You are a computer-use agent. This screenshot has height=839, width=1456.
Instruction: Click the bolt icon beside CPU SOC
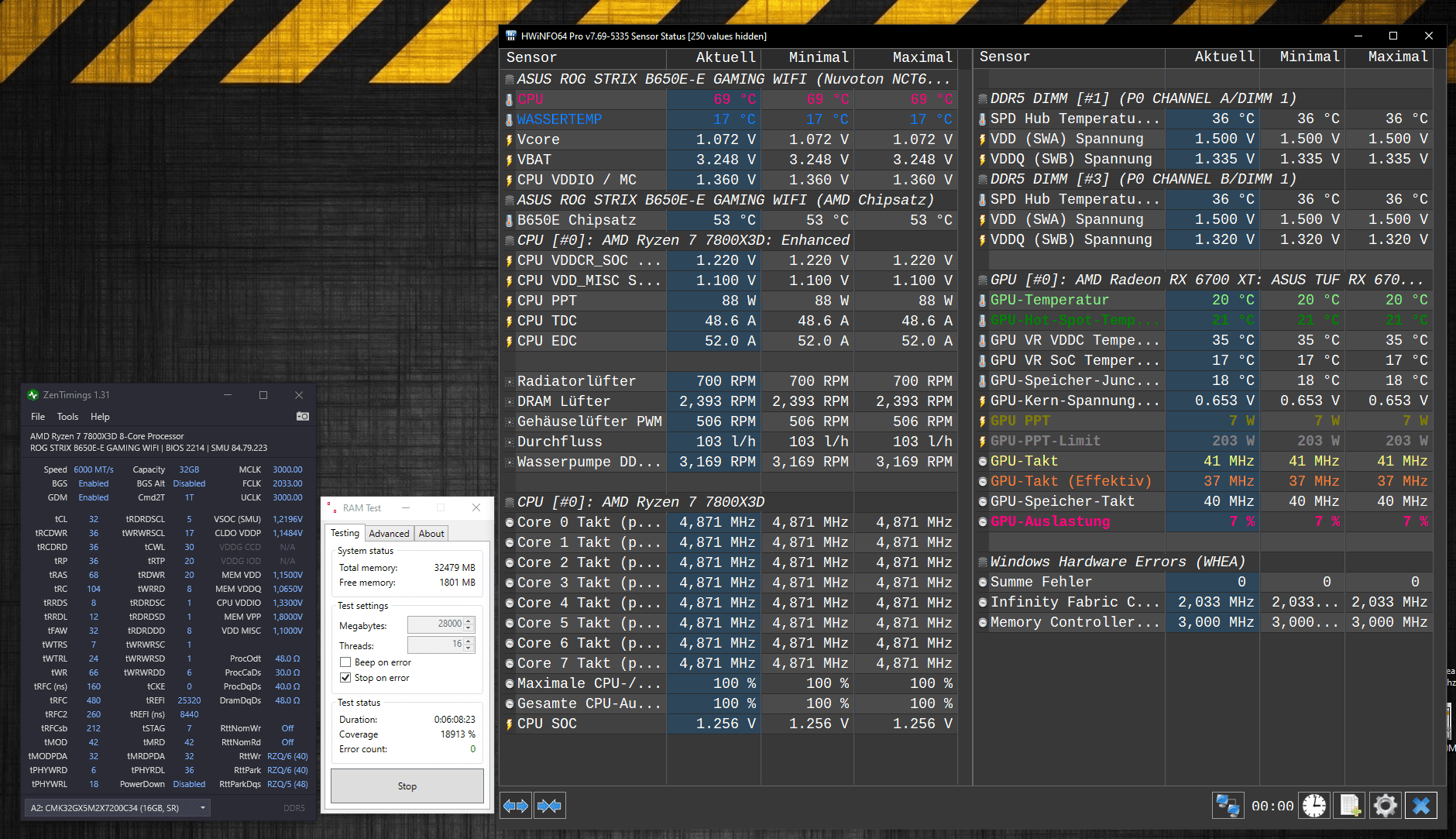(x=509, y=724)
